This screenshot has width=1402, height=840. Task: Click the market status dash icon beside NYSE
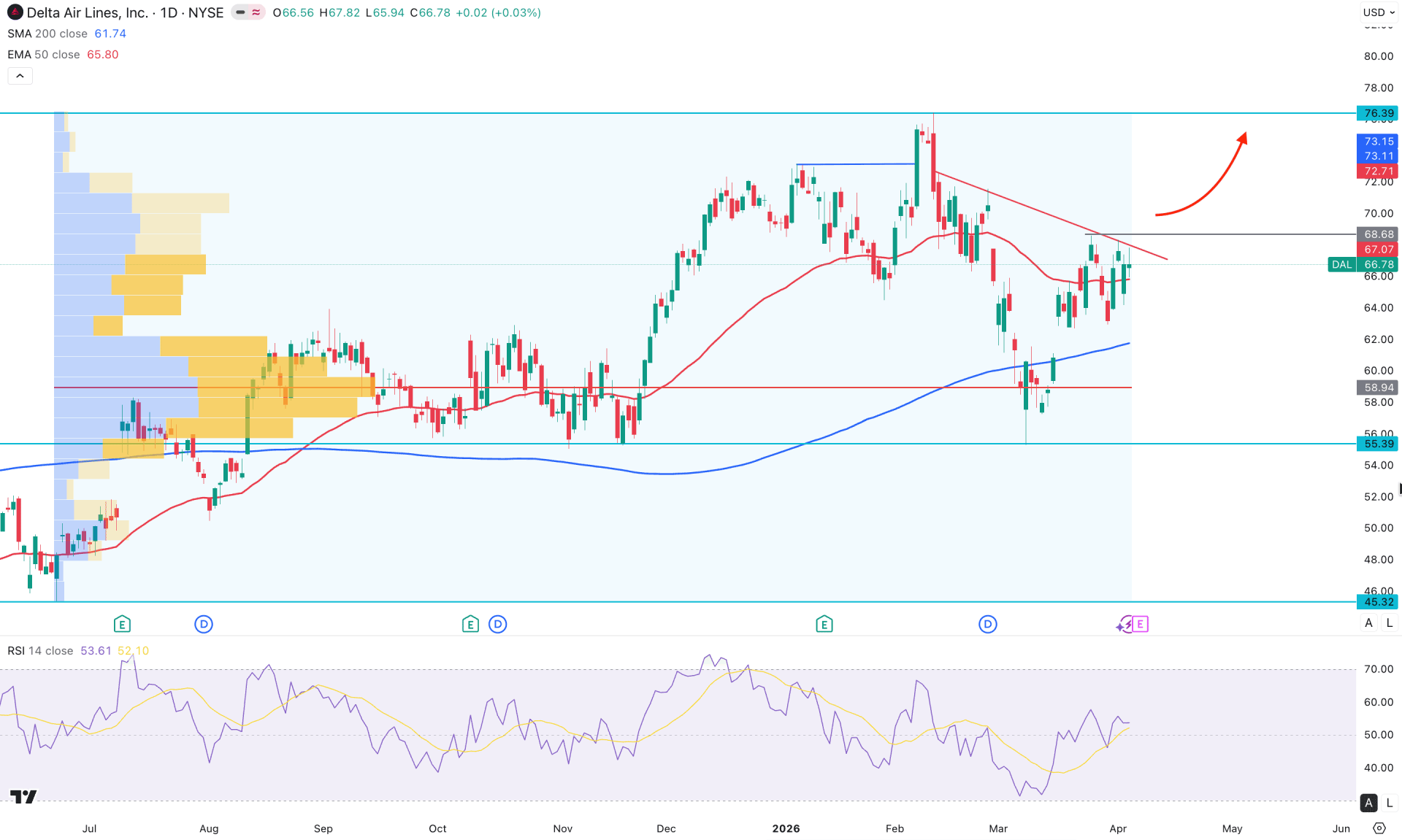click(240, 12)
